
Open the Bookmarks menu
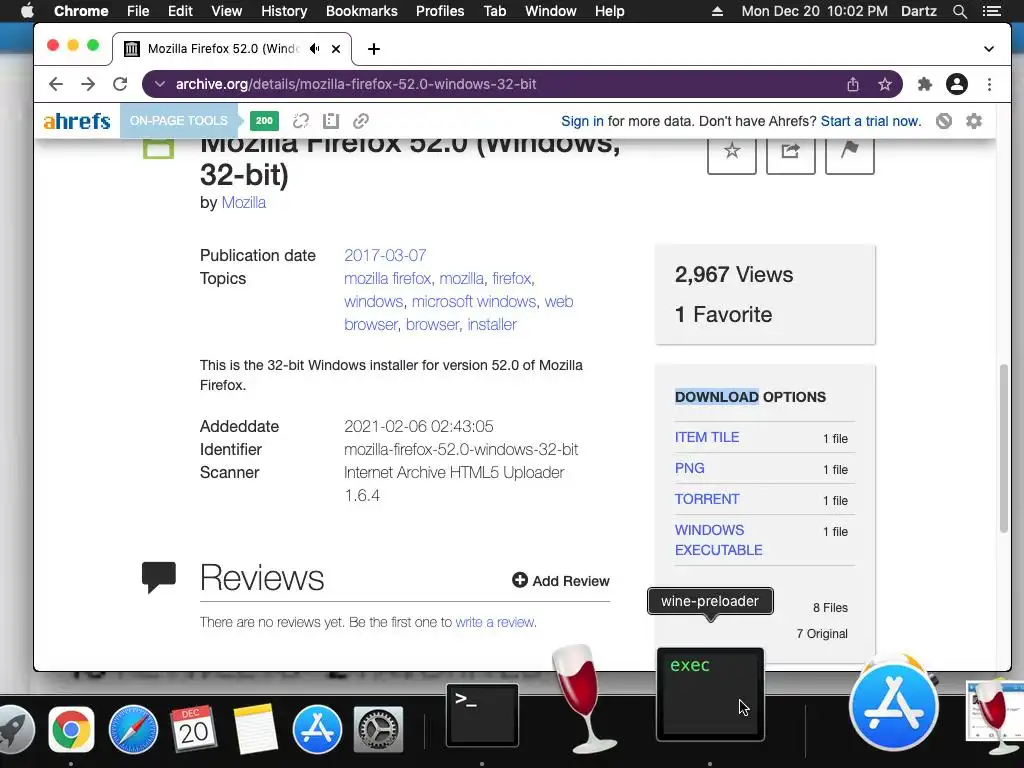click(362, 11)
